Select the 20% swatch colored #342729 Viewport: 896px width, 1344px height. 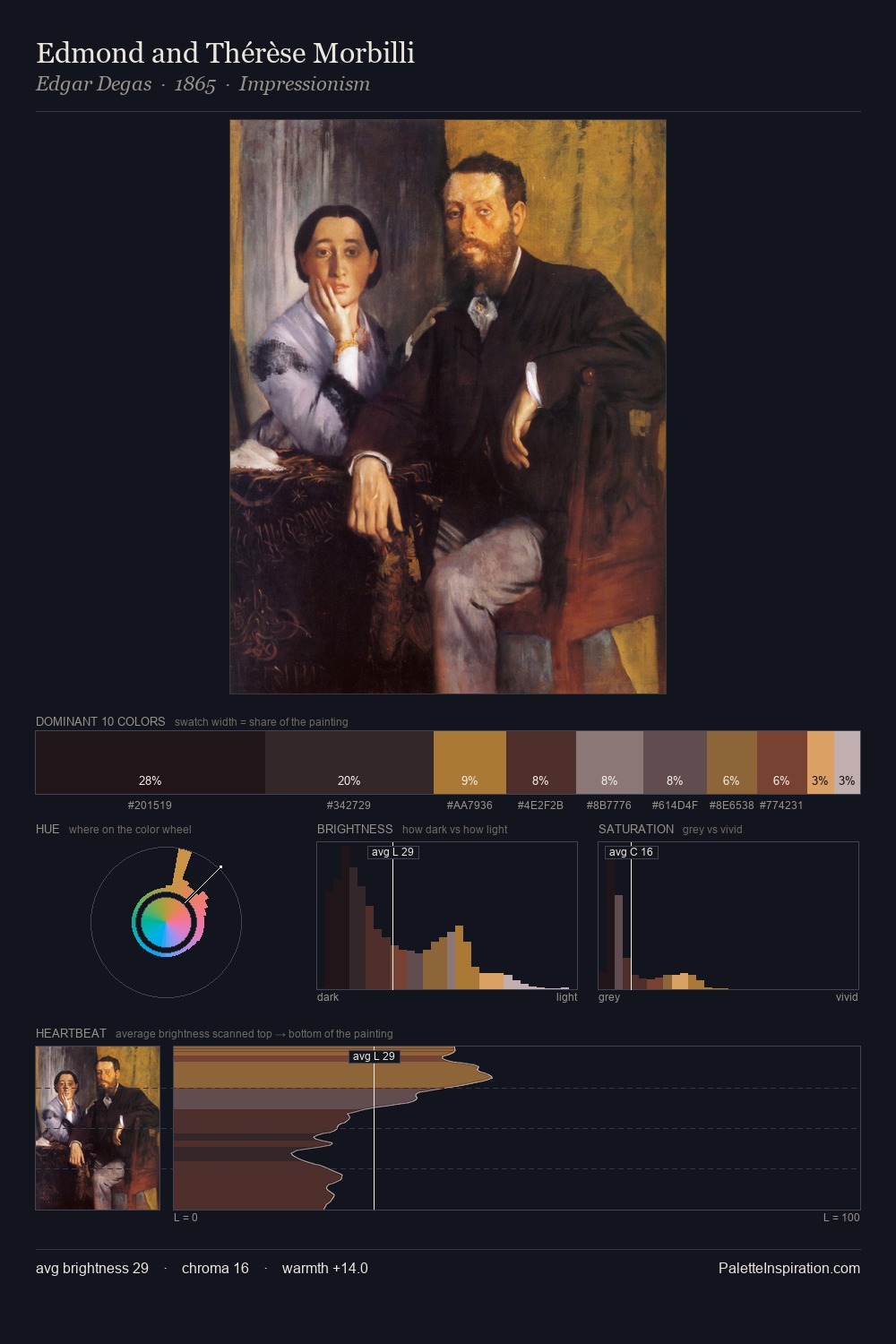coord(349,762)
